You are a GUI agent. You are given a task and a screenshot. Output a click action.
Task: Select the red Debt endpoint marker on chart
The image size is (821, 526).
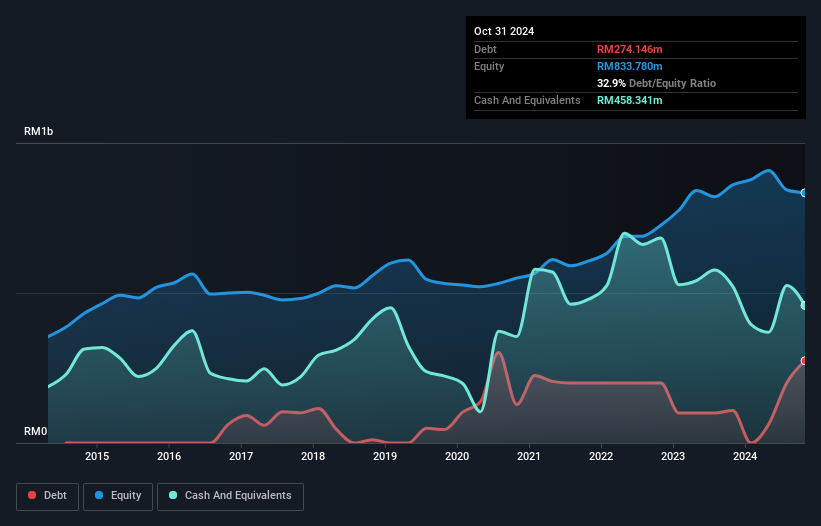pos(804,361)
